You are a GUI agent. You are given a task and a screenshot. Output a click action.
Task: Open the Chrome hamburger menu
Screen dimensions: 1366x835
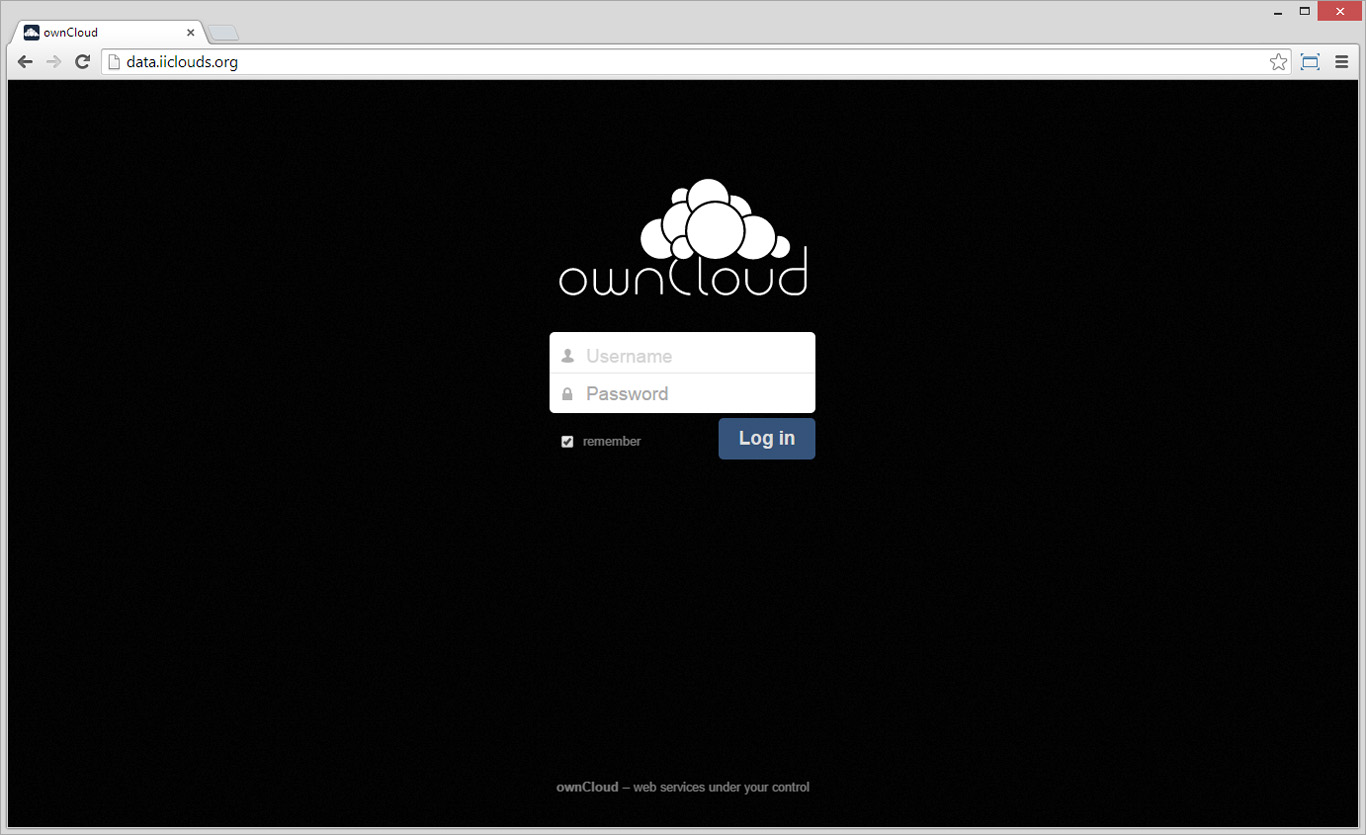click(x=1342, y=62)
